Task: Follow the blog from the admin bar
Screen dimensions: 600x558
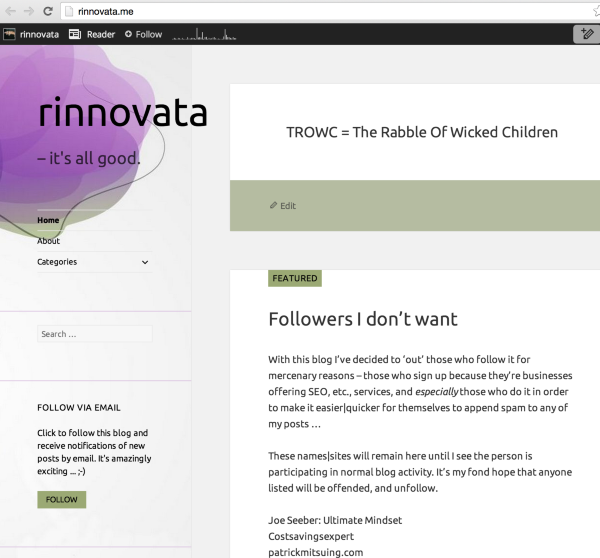Action: point(143,34)
